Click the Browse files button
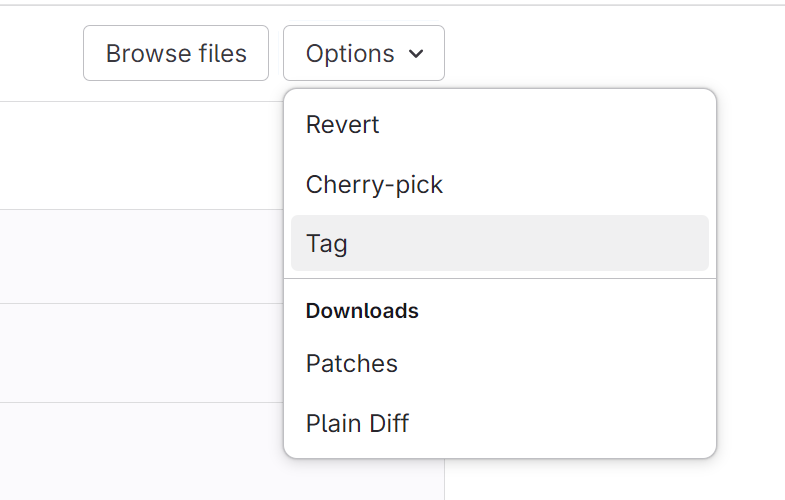Viewport: 785px width, 500px height. 176,53
